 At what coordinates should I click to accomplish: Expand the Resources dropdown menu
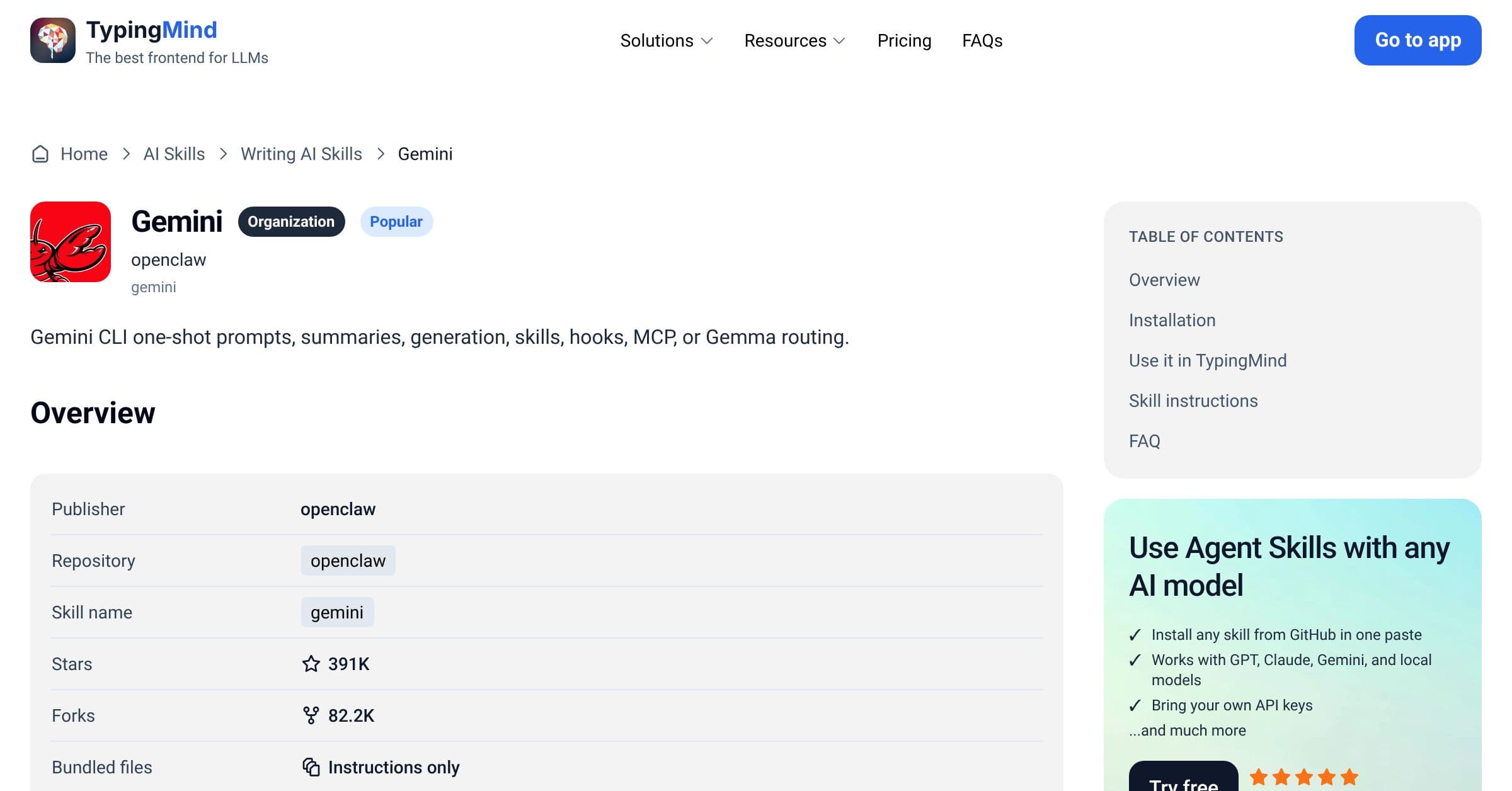pos(795,40)
